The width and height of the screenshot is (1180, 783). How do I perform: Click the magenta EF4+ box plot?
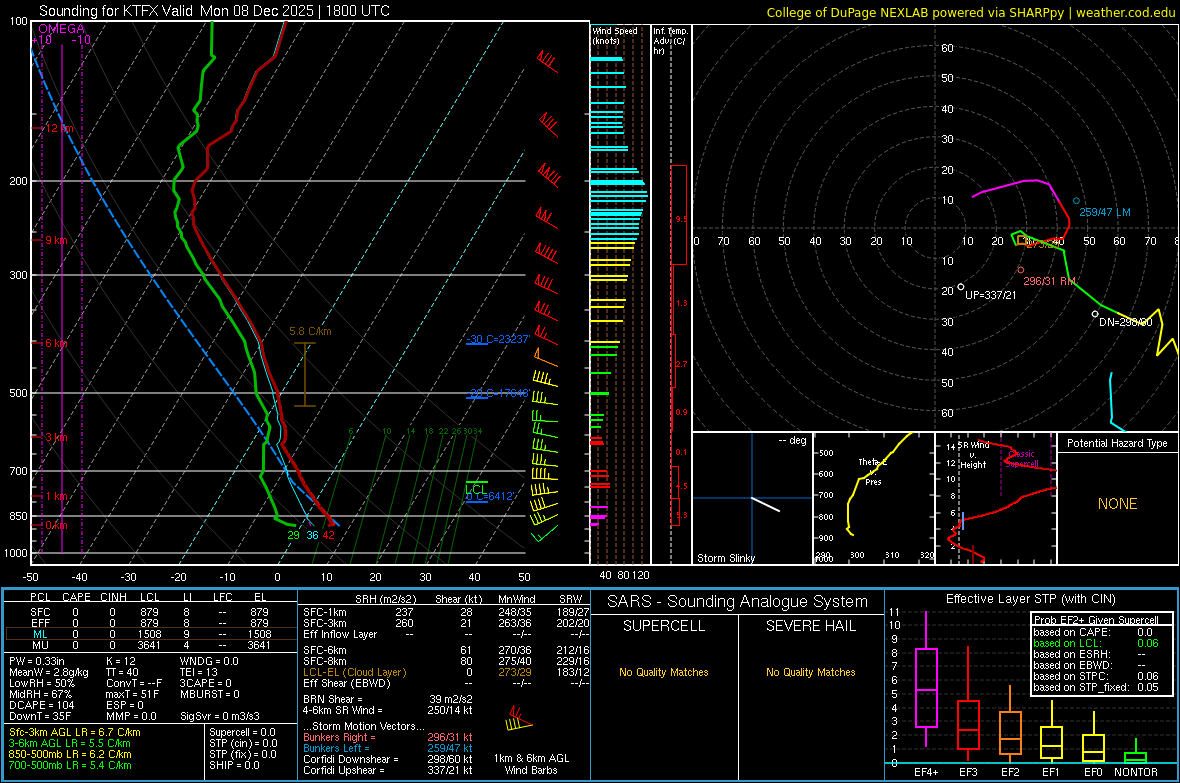pos(926,679)
